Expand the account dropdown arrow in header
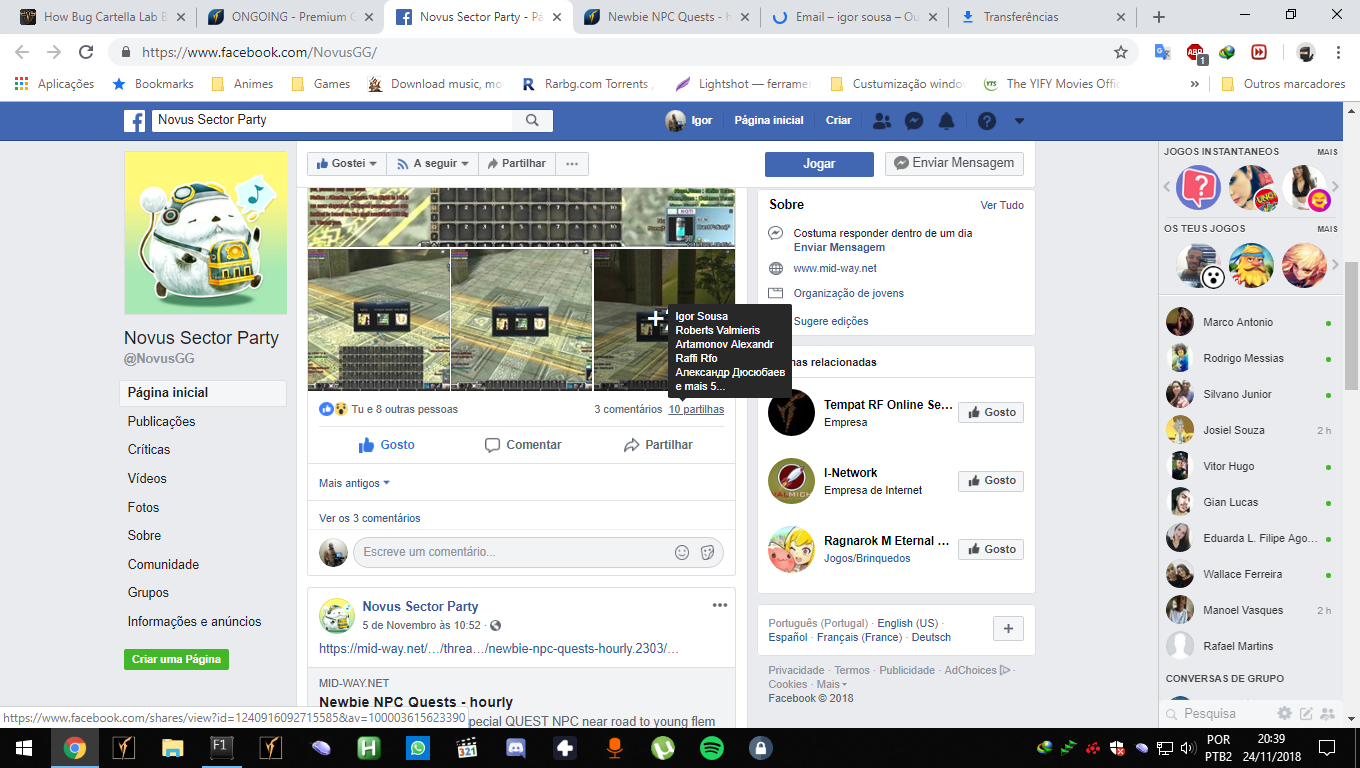The height and width of the screenshot is (768, 1360). 1019,121
